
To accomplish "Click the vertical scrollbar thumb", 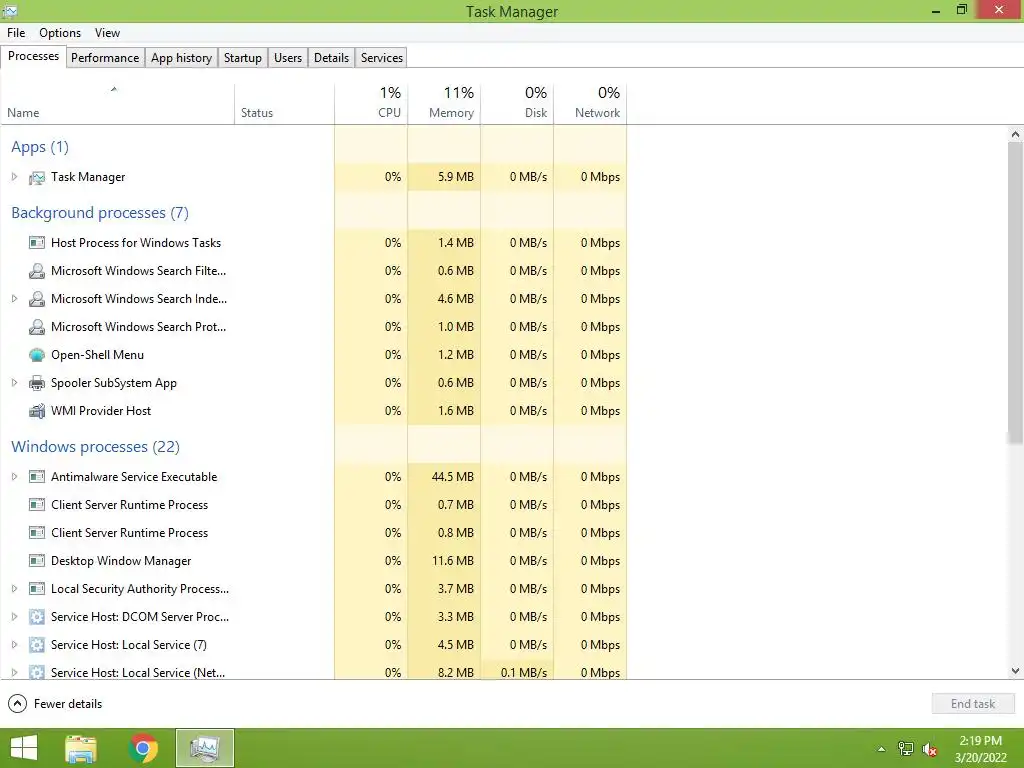I will 1015,293.
